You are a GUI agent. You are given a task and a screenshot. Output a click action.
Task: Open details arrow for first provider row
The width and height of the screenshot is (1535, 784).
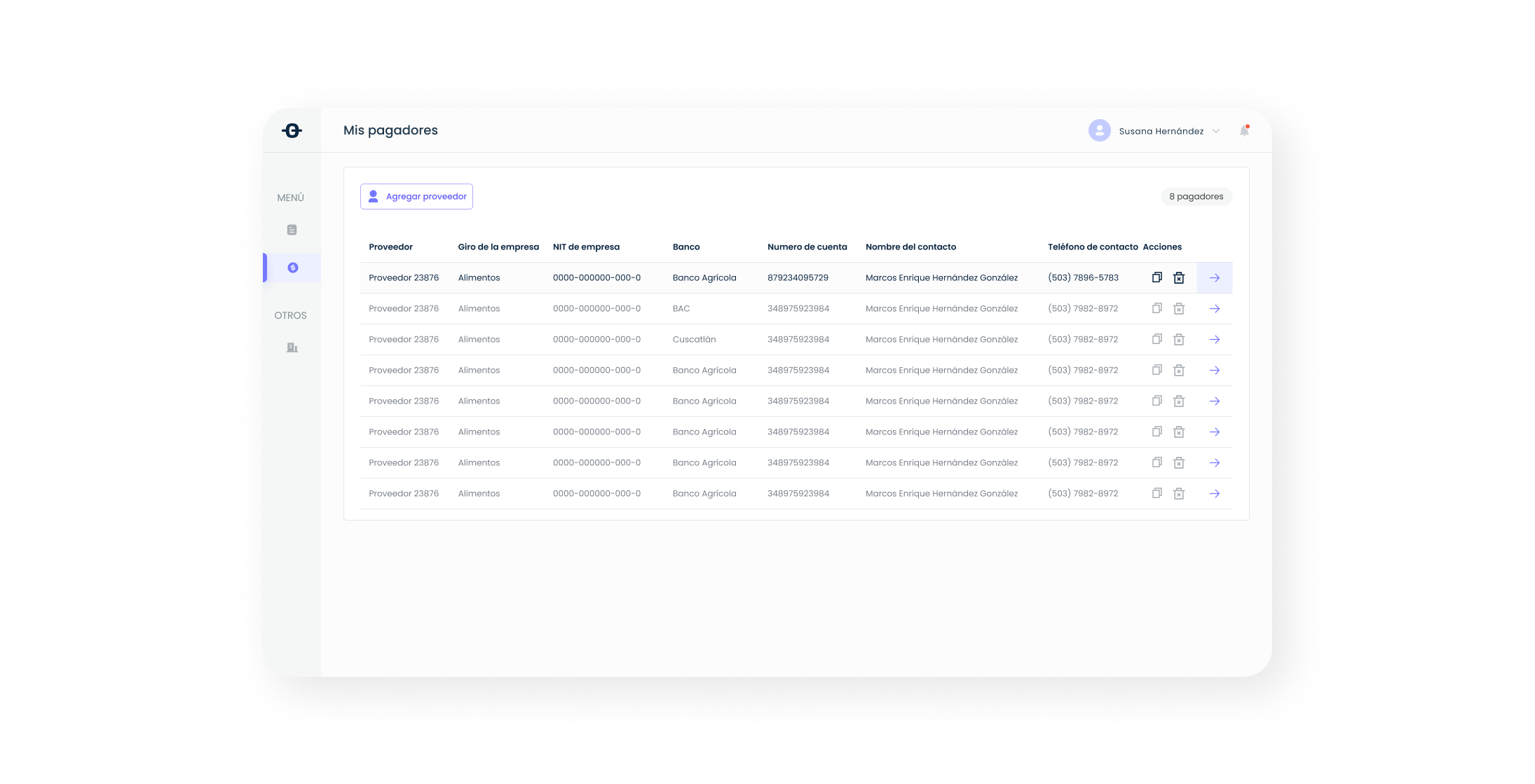point(1215,278)
